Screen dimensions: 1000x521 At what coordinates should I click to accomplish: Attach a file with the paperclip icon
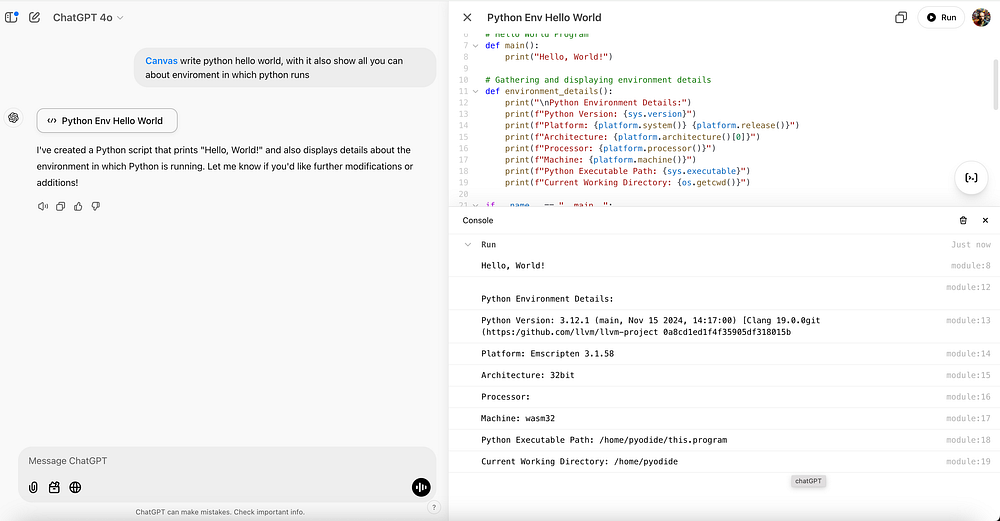click(x=33, y=487)
